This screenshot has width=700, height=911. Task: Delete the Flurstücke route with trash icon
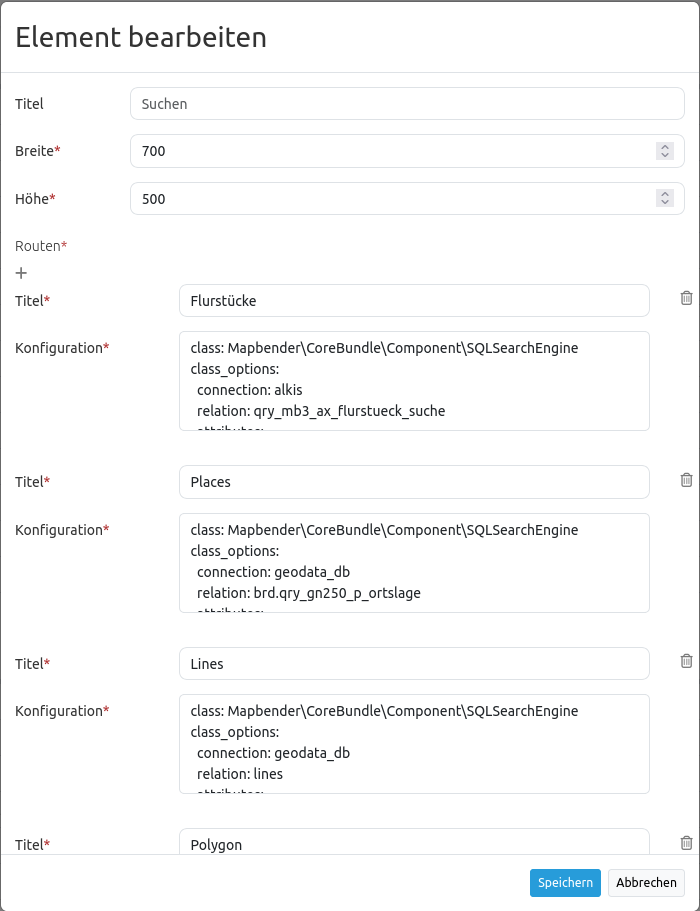click(686, 298)
